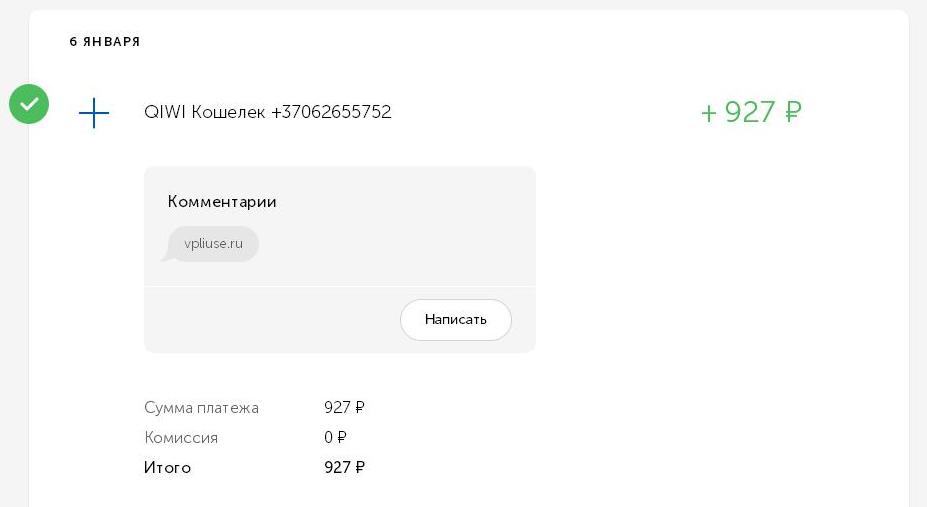This screenshot has width=927, height=507.
Task: Click the 6 ЯНВАРЯ date header
Action: point(105,41)
